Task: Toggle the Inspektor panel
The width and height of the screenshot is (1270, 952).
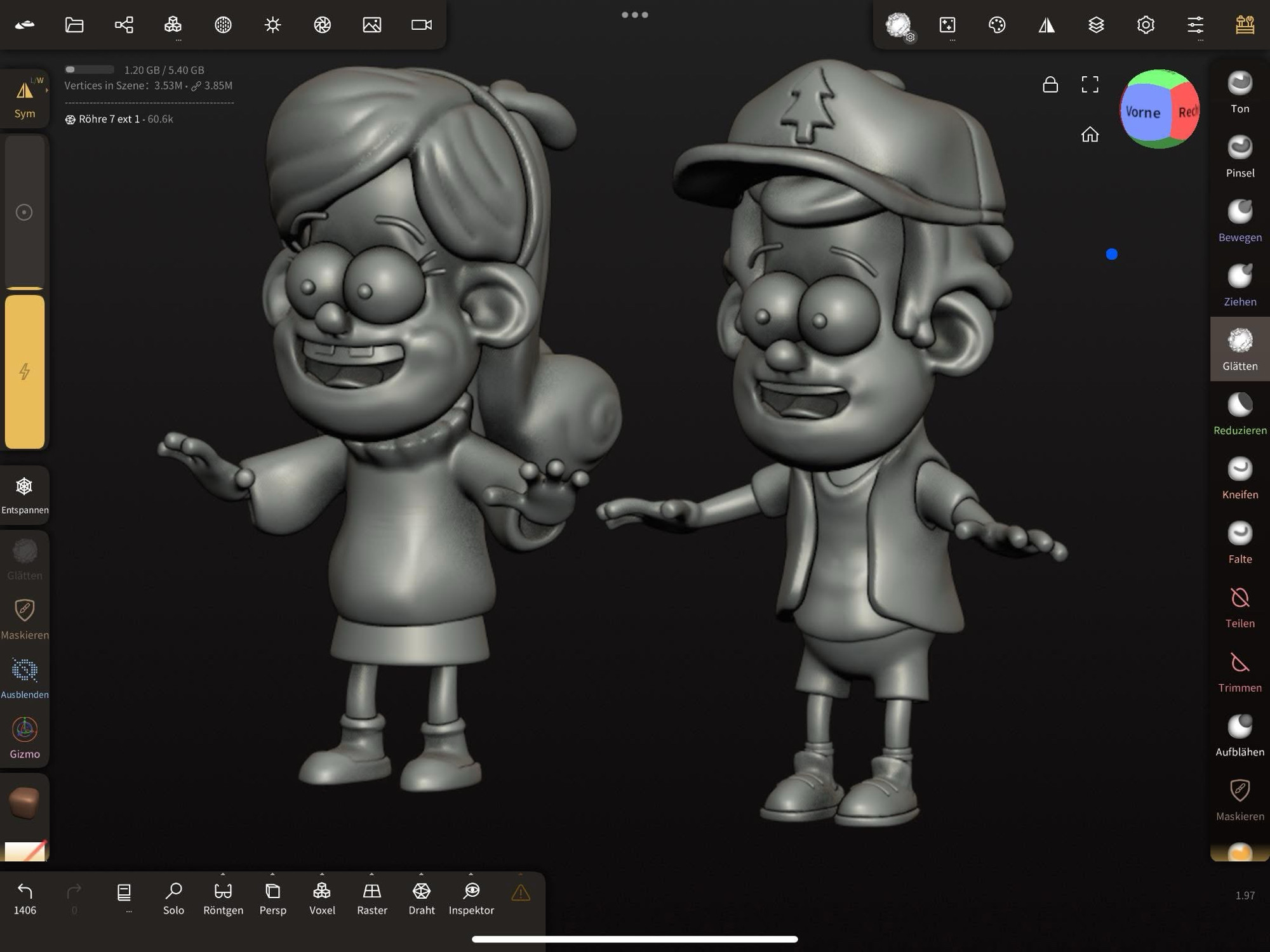Action: point(471,899)
